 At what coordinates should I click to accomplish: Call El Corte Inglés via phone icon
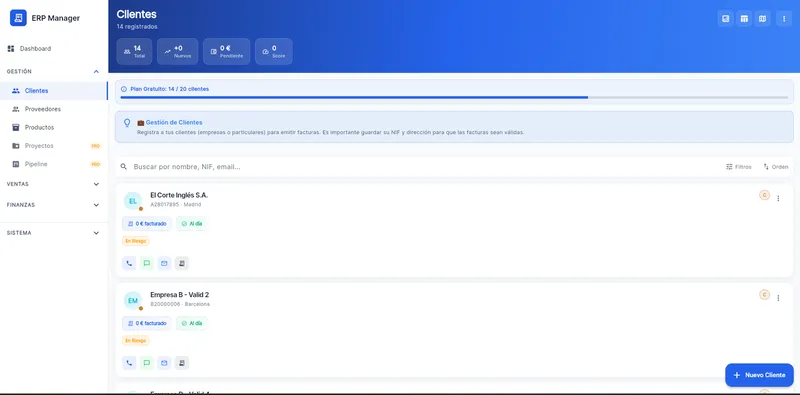(x=129, y=263)
